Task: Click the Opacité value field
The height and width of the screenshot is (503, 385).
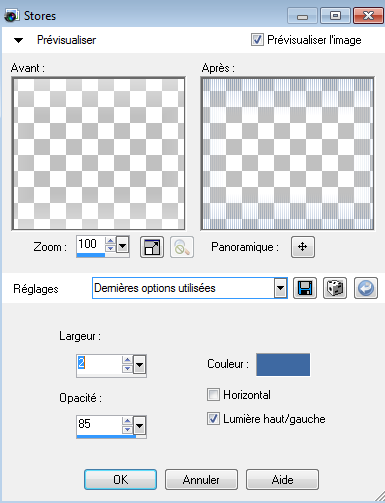Action: (99, 424)
